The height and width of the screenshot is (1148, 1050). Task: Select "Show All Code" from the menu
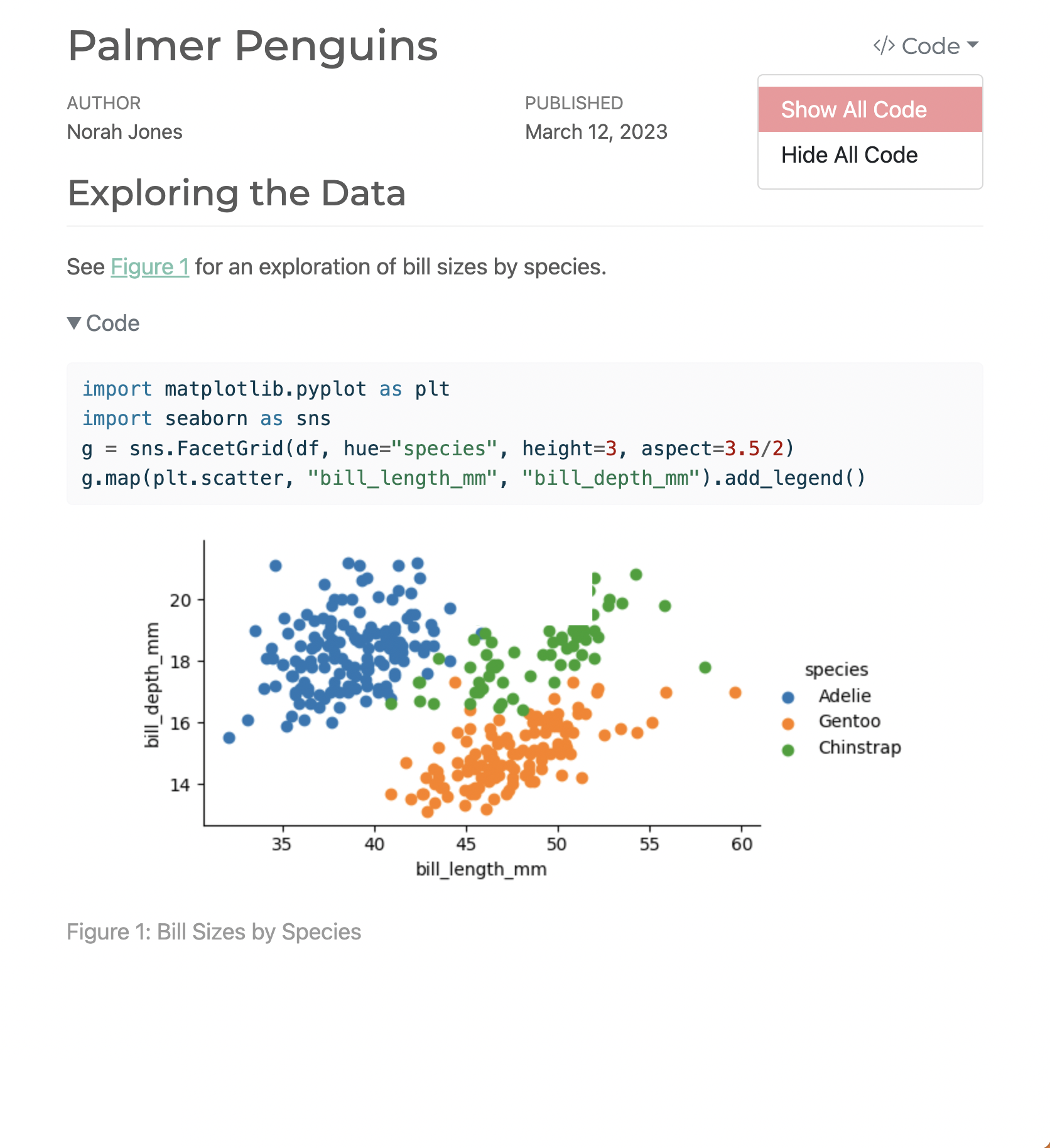[853, 109]
